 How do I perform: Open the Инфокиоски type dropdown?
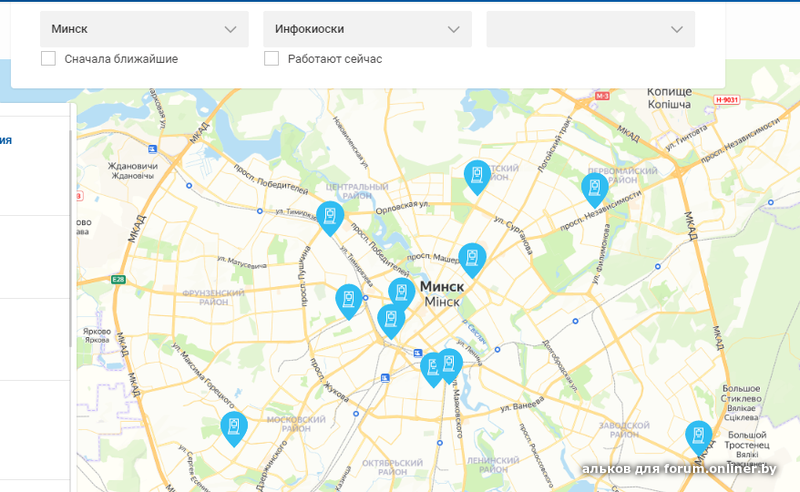click(367, 29)
